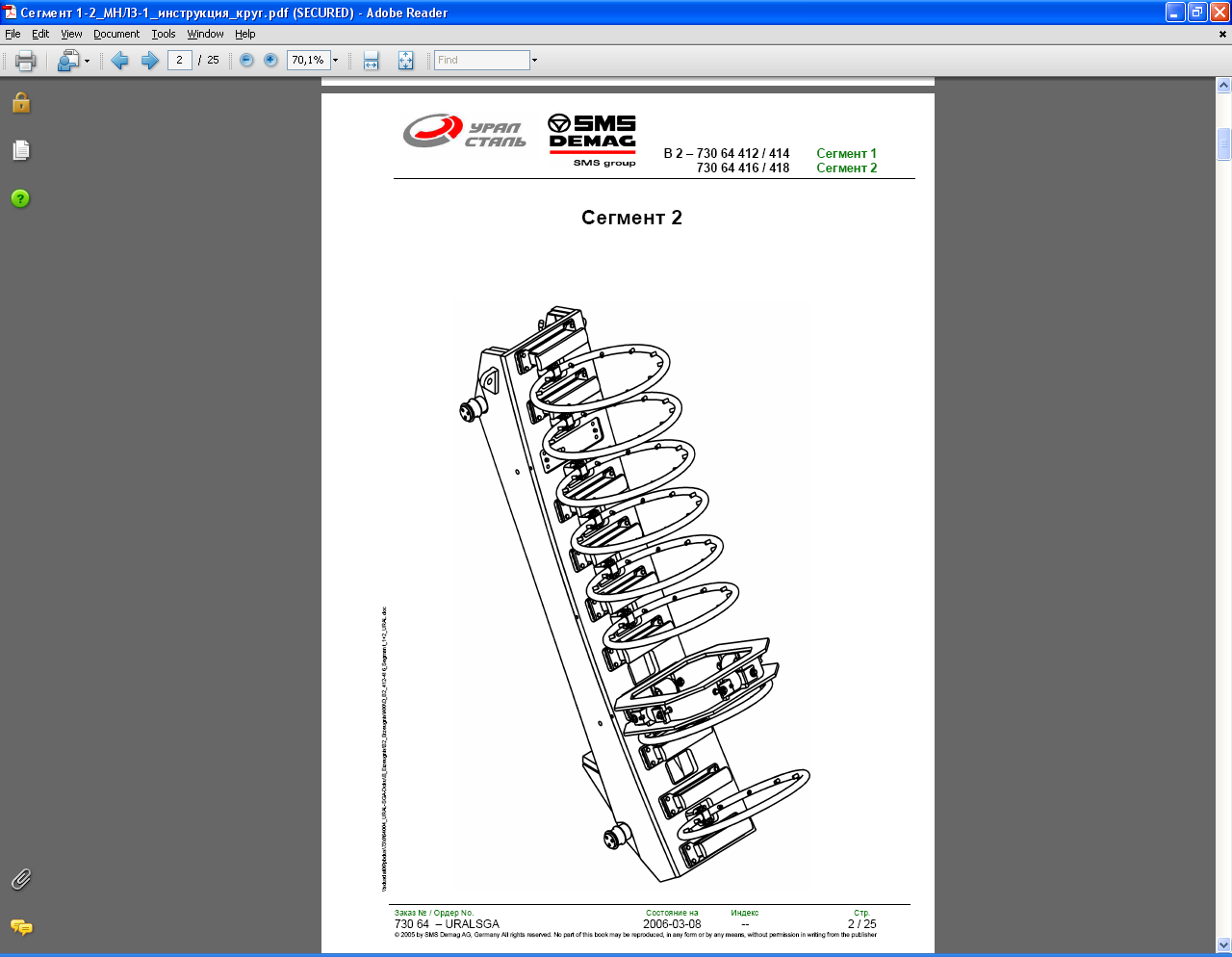Open the Edit menu
1232x957 pixels.
pos(40,34)
